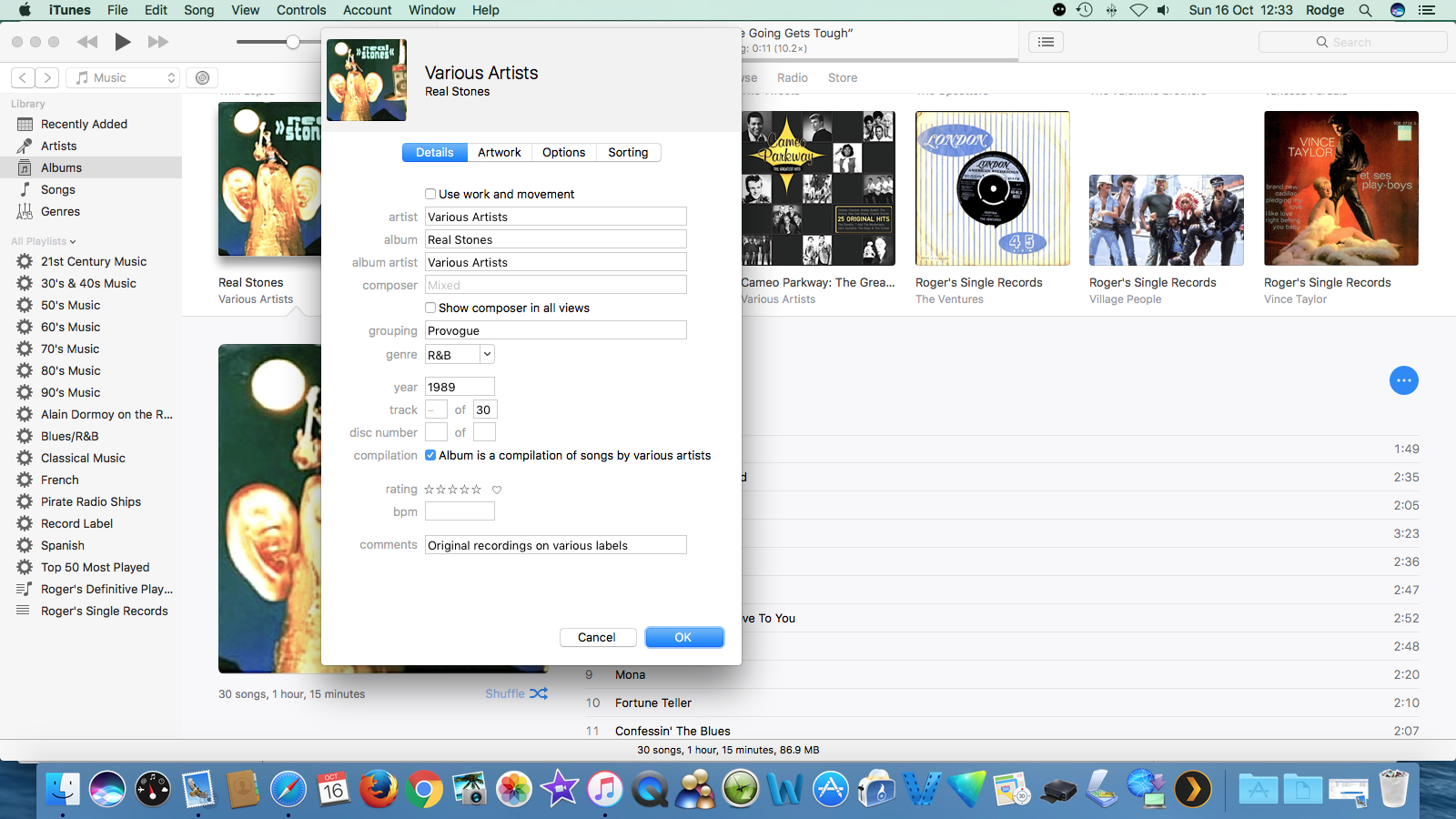Click the grouping field containing Provogue
This screenshot has width=1456, height=819.
click(556, 330)
